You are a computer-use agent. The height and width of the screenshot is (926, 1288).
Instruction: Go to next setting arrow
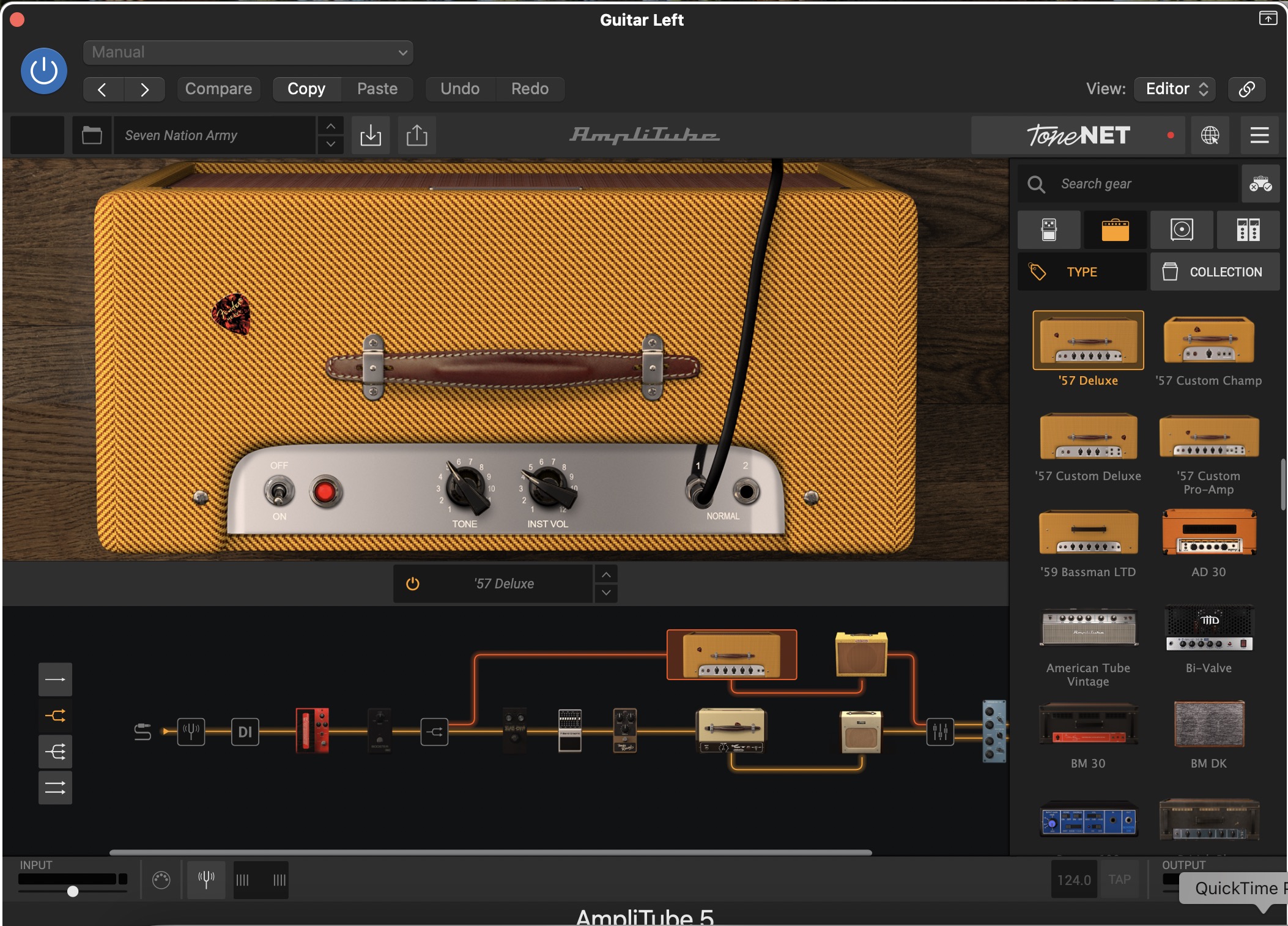coord(144,89)
